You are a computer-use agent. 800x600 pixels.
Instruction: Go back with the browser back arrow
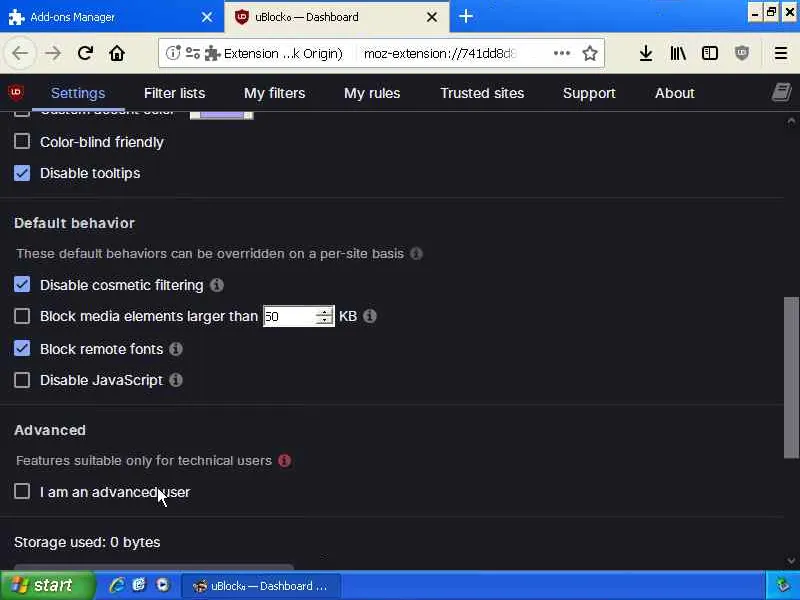click(x=20, y=53)
